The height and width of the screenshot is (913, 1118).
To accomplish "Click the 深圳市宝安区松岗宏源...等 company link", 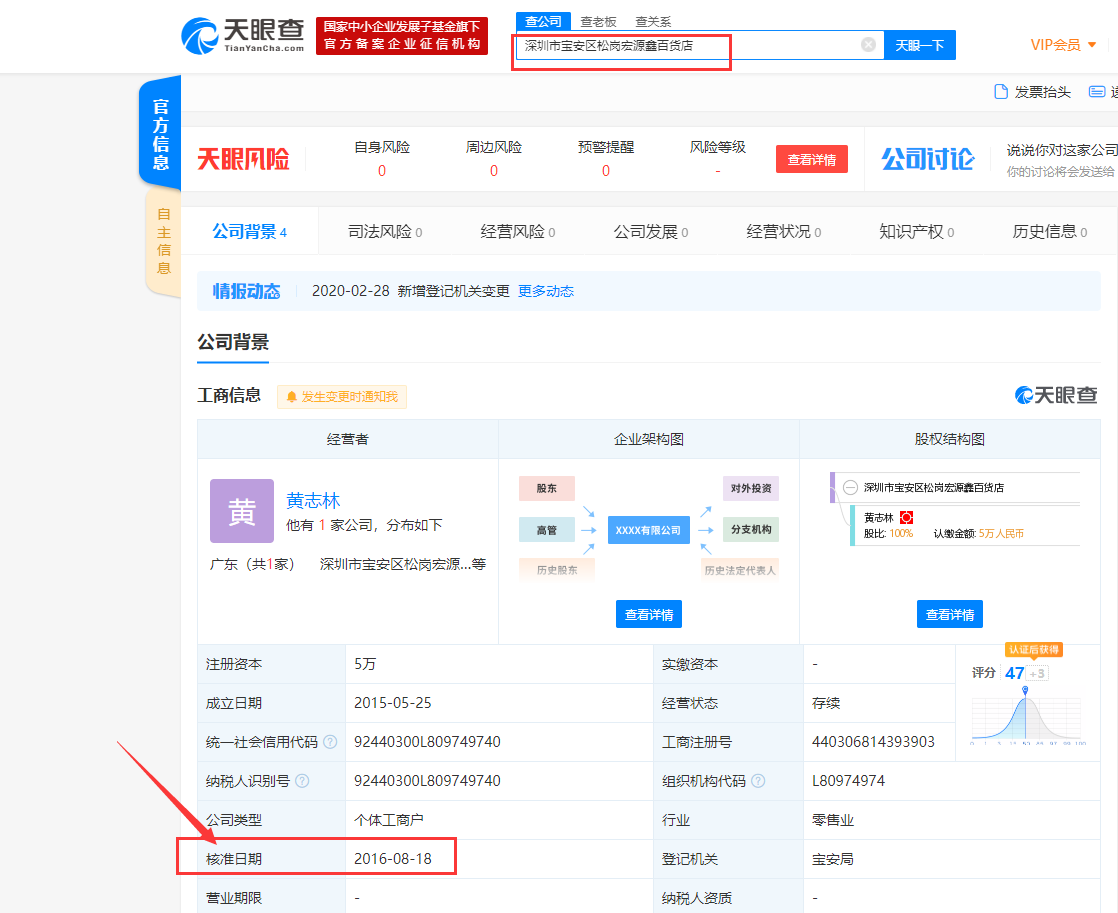I will pyautogui.click(x=403, y=564).
